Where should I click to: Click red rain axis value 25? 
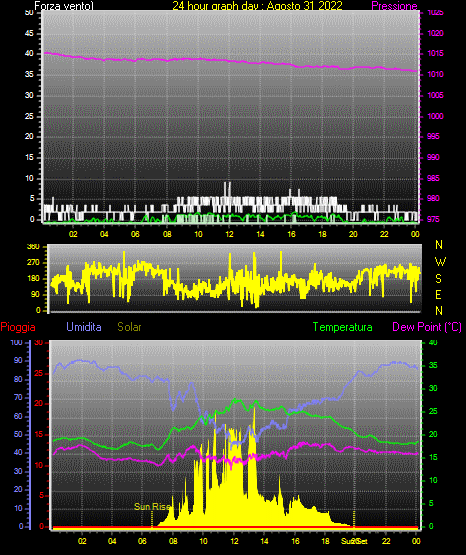(x=39, y=373)
